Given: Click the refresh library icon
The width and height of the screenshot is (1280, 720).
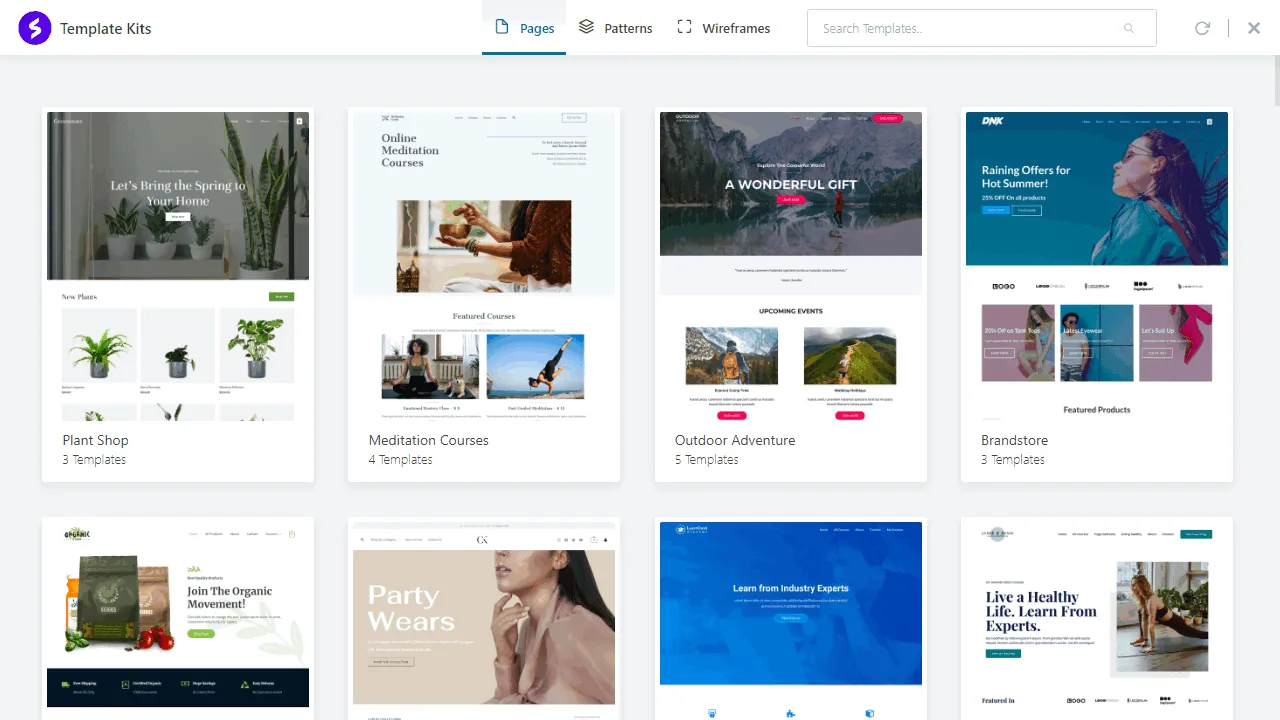Looking at the screenshot, I should [1203, 28].
